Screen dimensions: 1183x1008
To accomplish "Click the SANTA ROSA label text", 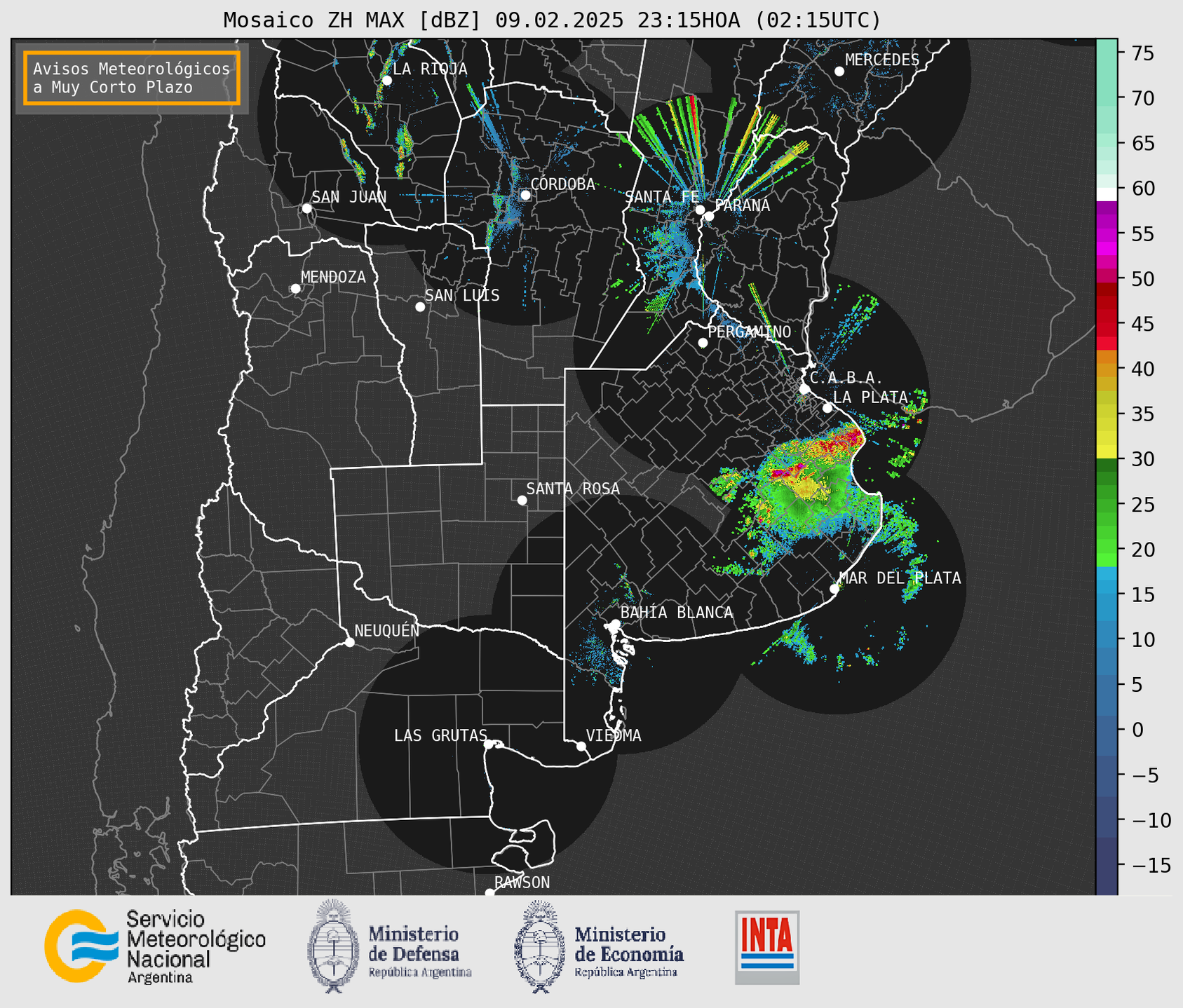I will 573,489.
